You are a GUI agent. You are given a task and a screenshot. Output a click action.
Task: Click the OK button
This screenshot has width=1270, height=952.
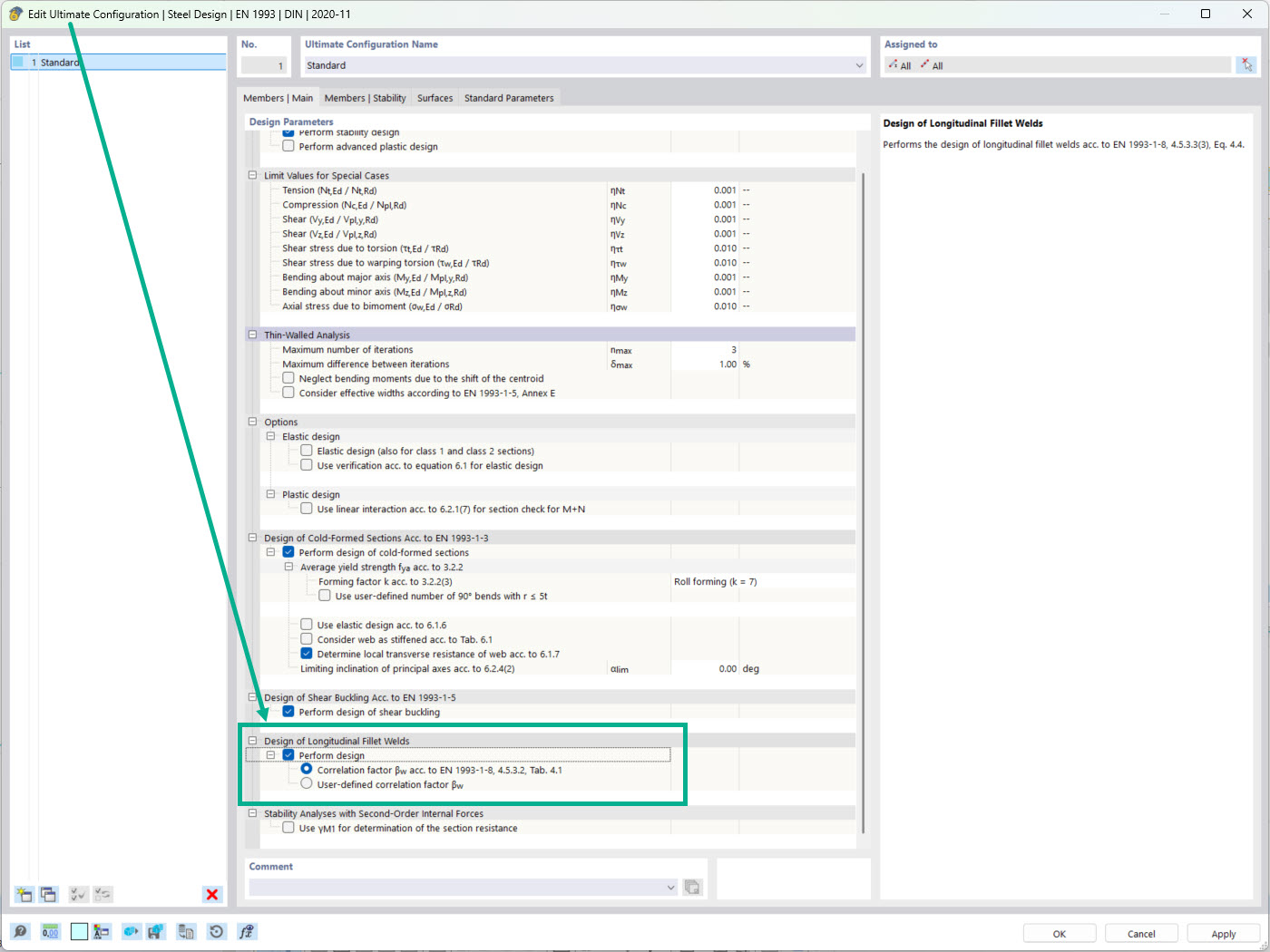(x=1060, y=933)
